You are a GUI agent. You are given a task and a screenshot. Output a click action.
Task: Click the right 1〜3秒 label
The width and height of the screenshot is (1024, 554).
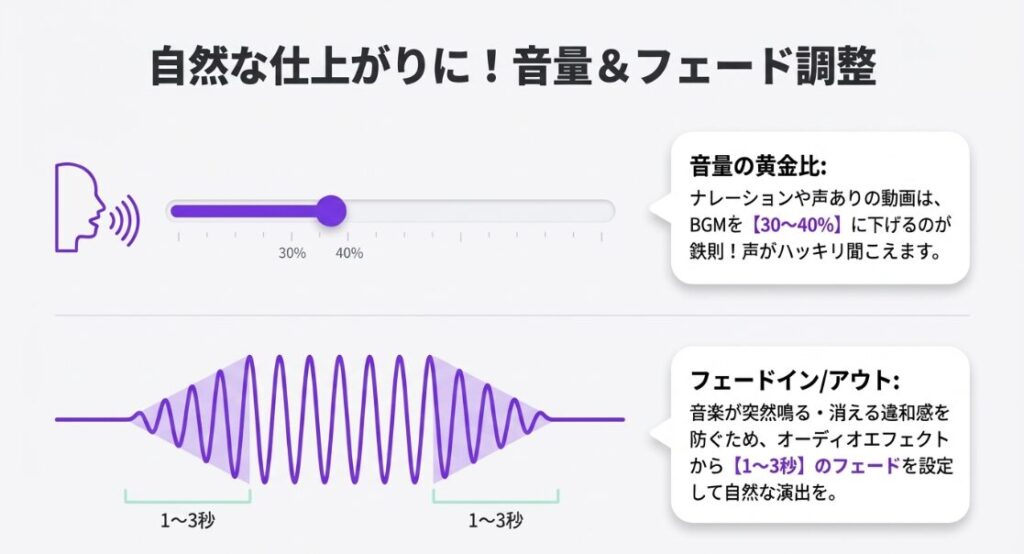tap(496, 520)
